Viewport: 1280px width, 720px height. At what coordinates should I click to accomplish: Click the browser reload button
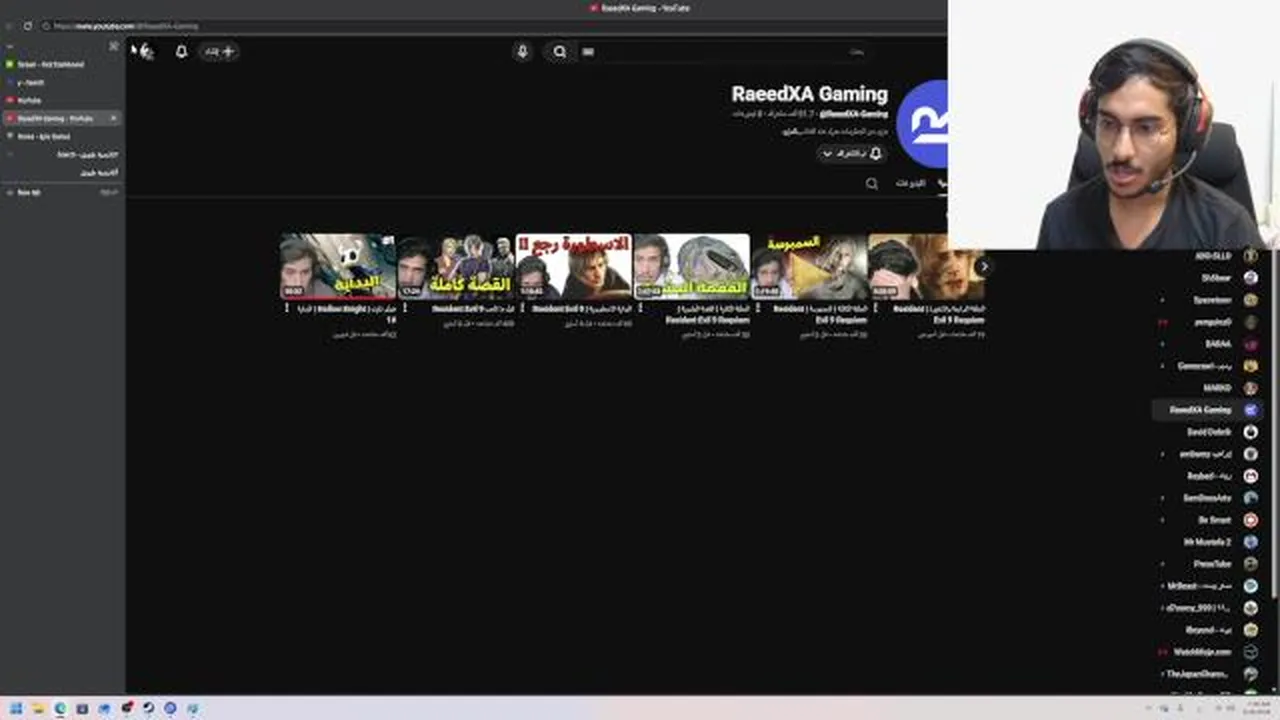[27, 26]
